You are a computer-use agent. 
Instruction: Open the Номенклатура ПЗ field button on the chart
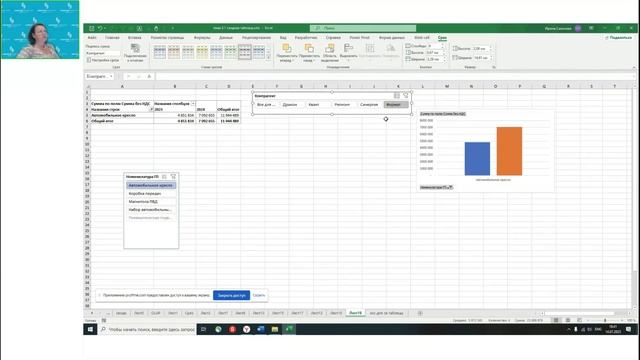[x=436, y=187]
